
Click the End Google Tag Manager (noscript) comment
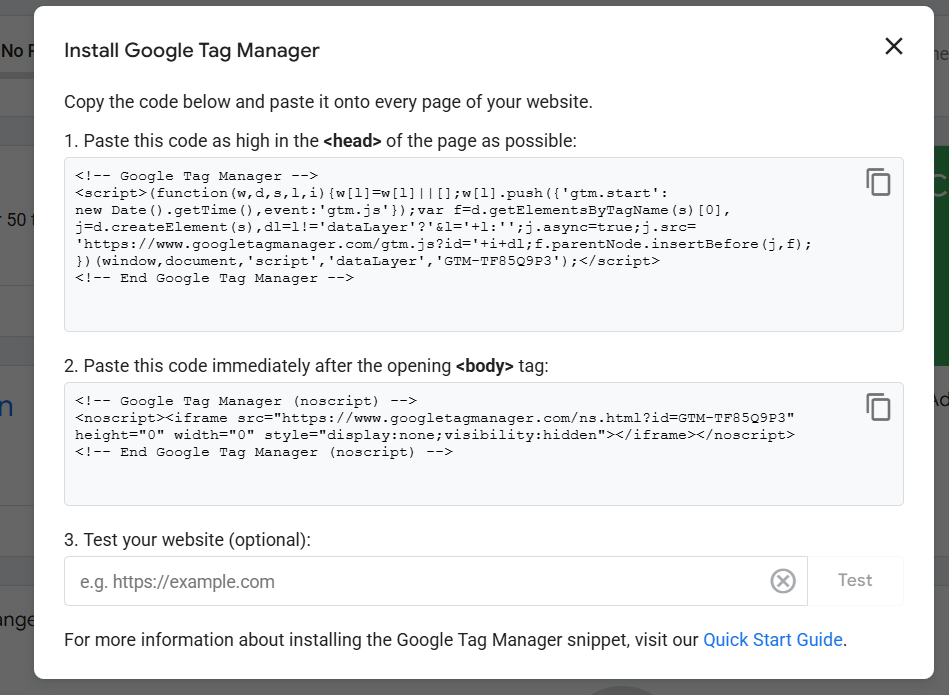264,452
